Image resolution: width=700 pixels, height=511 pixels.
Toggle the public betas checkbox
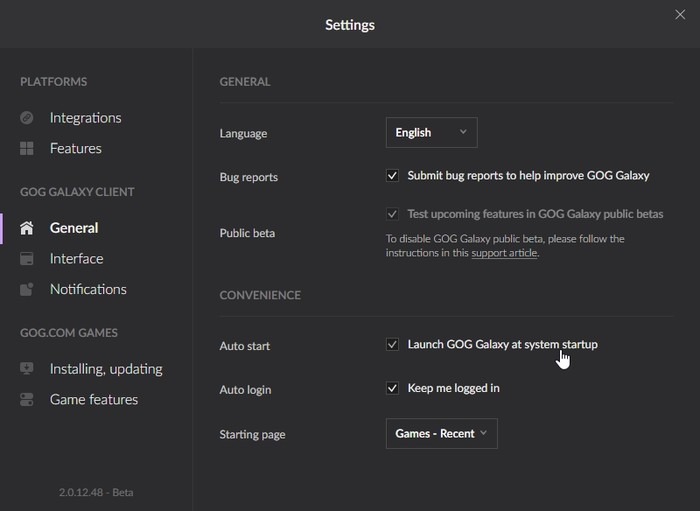392,214
